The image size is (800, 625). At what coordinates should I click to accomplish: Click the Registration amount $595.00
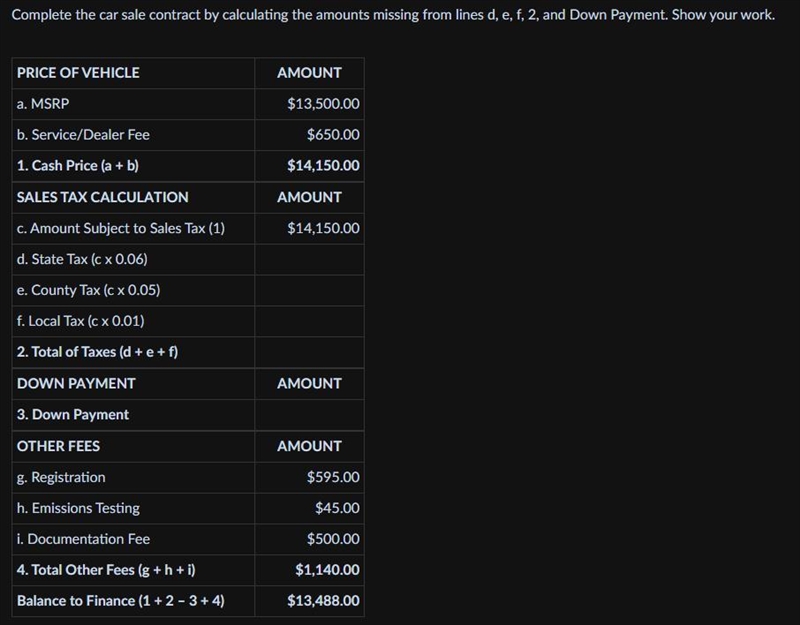[333, 477]
